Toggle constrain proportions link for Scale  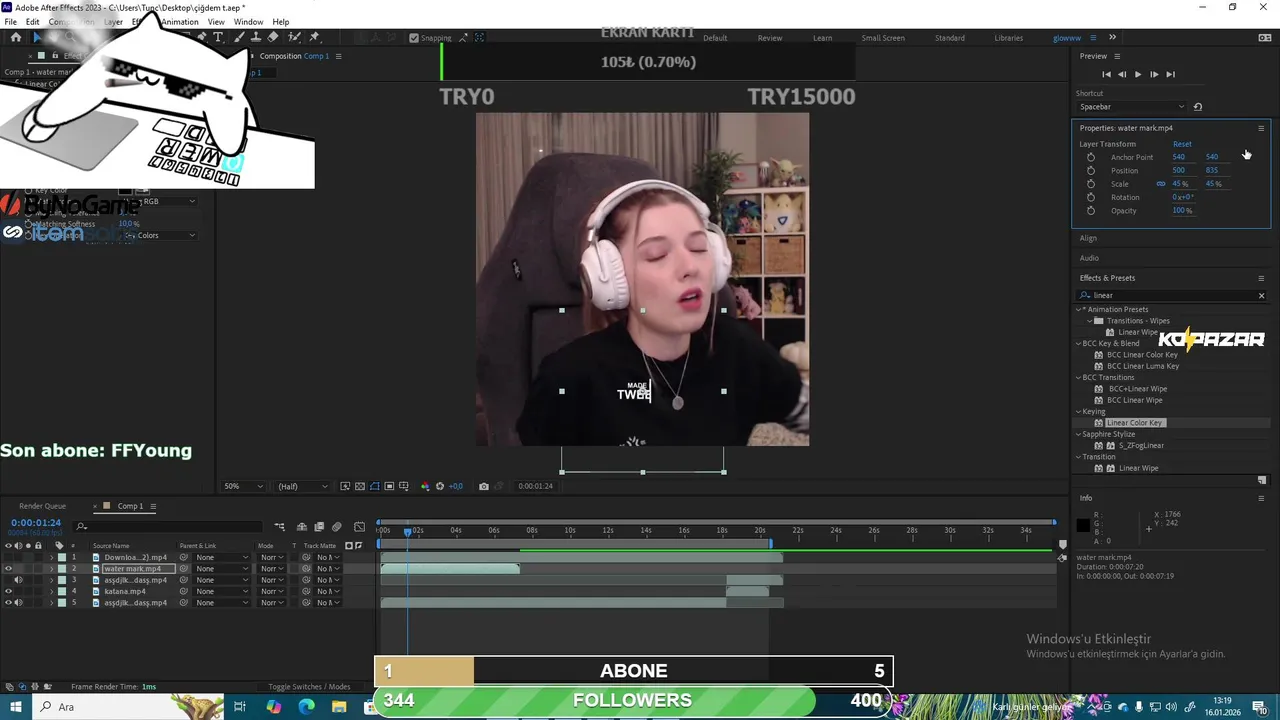coord(1161,184)
